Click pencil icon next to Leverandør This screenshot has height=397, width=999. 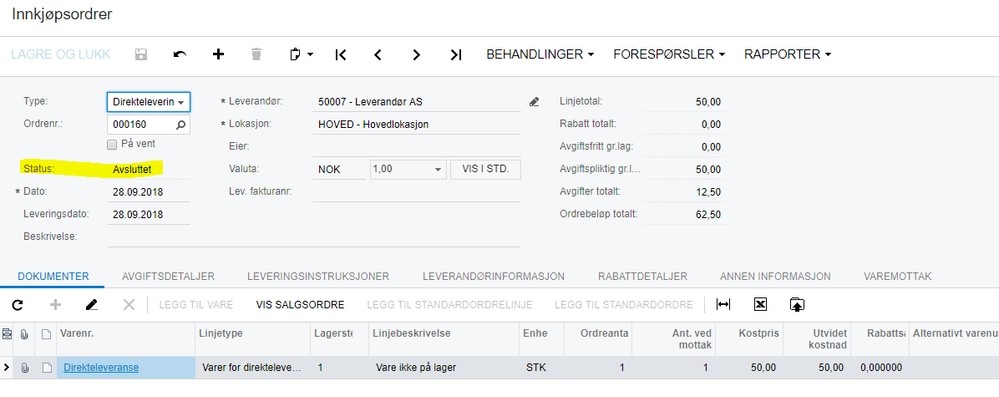coord(534,101)
